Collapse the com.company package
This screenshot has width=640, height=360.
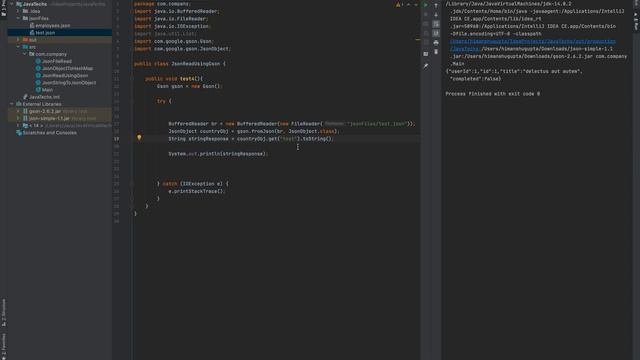[x=24, y=54]
